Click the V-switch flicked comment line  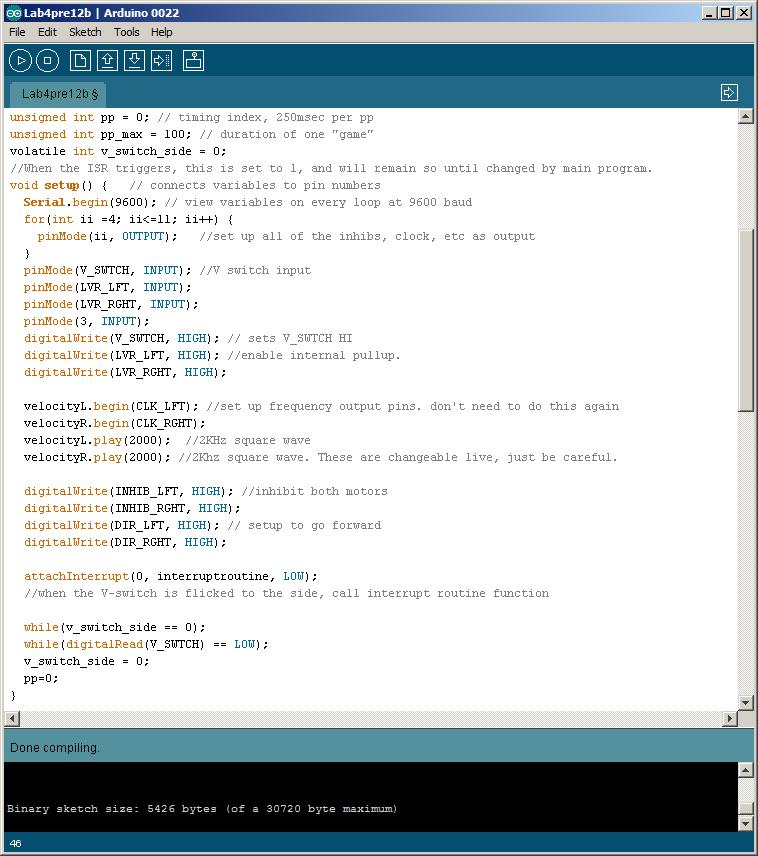[x=286, y=593]
